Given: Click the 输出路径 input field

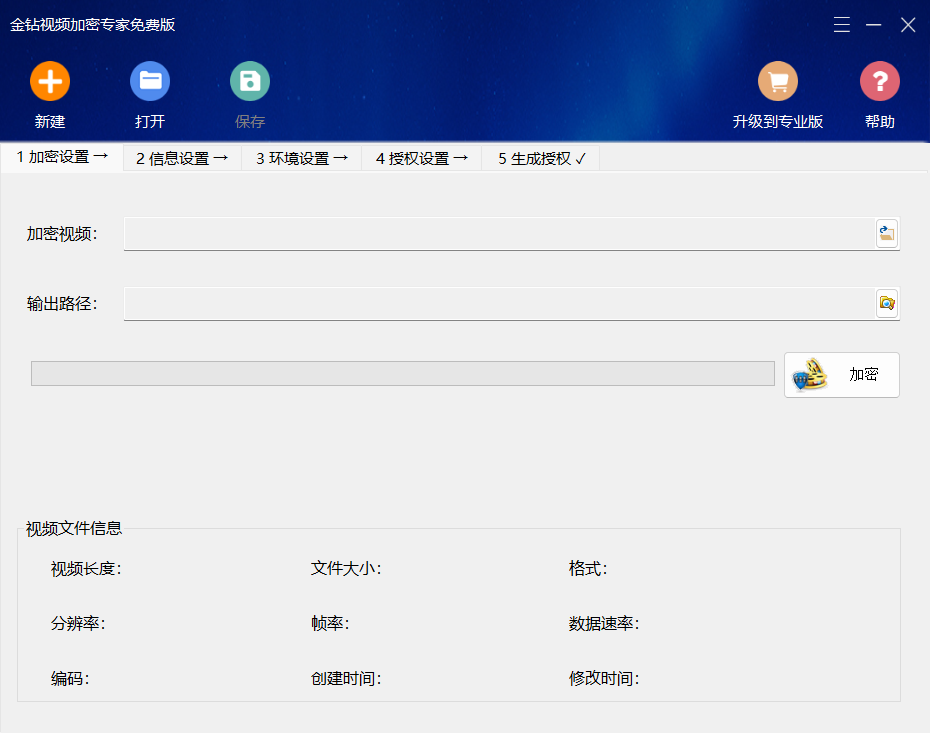Looking at the screenshot, I should (x=499, y=304).
